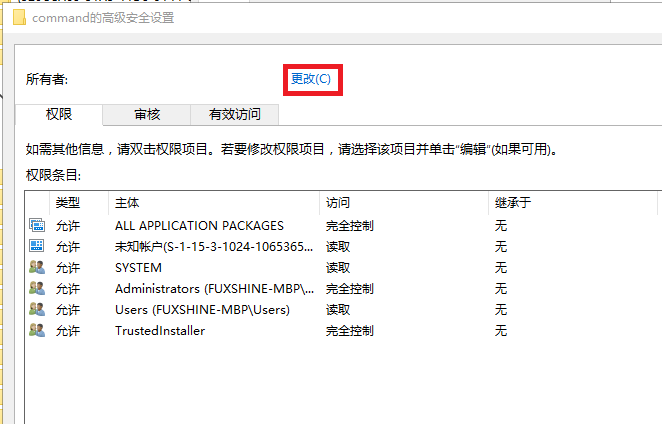Open the 有效访问 tab
The height and width of the screenshot is (424, 662).
[234, 114]
